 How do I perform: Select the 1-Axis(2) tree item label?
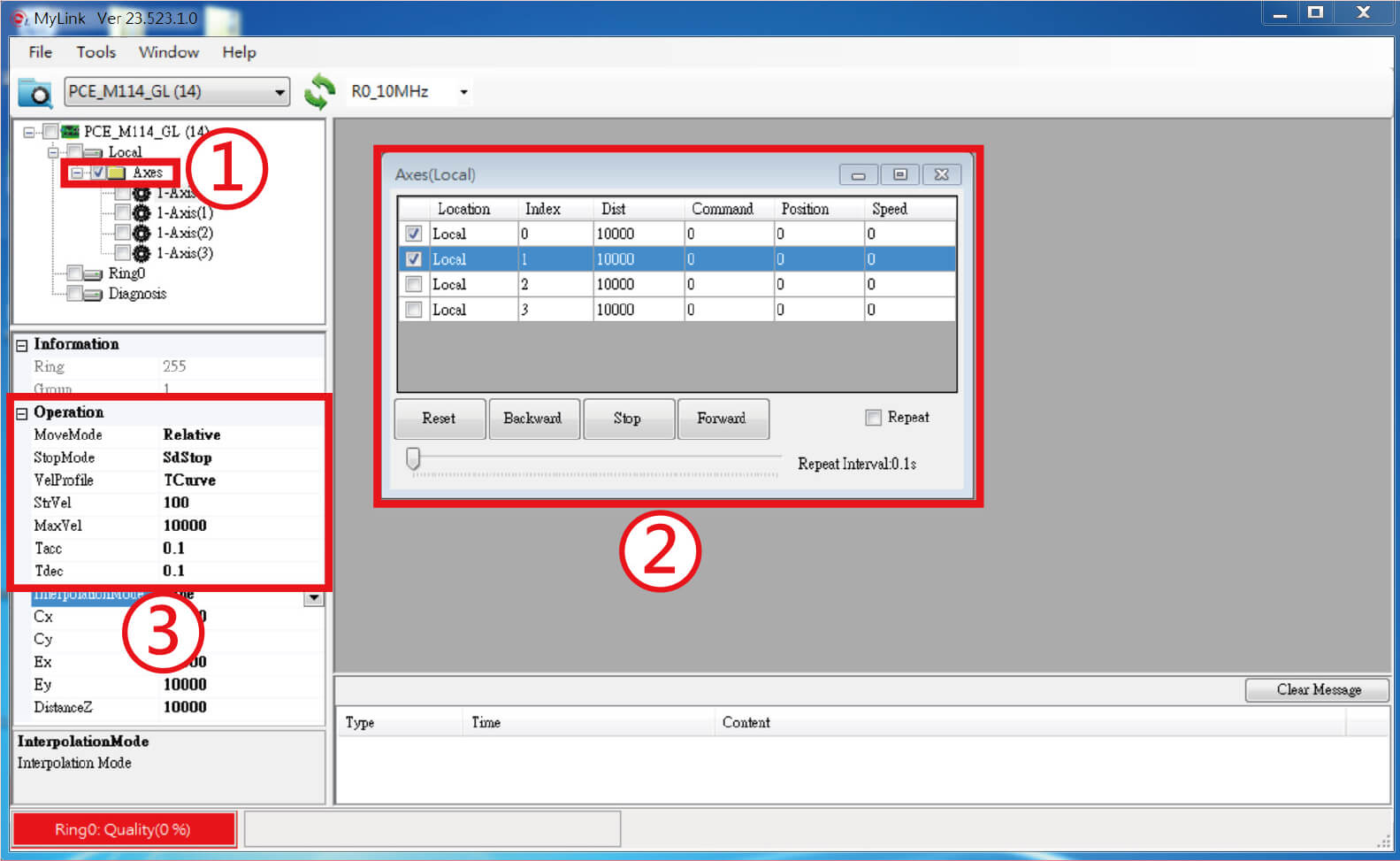(x=185, y=234)
